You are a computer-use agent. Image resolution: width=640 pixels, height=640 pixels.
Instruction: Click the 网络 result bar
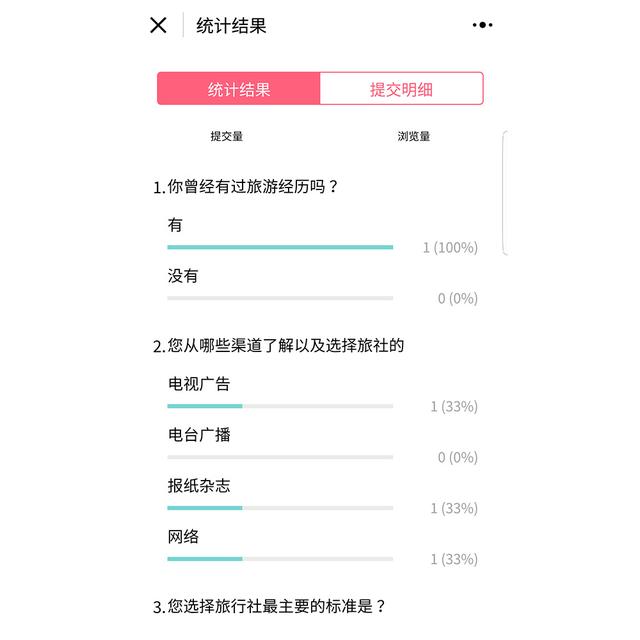pyautogui.click(x=280, y=559)
